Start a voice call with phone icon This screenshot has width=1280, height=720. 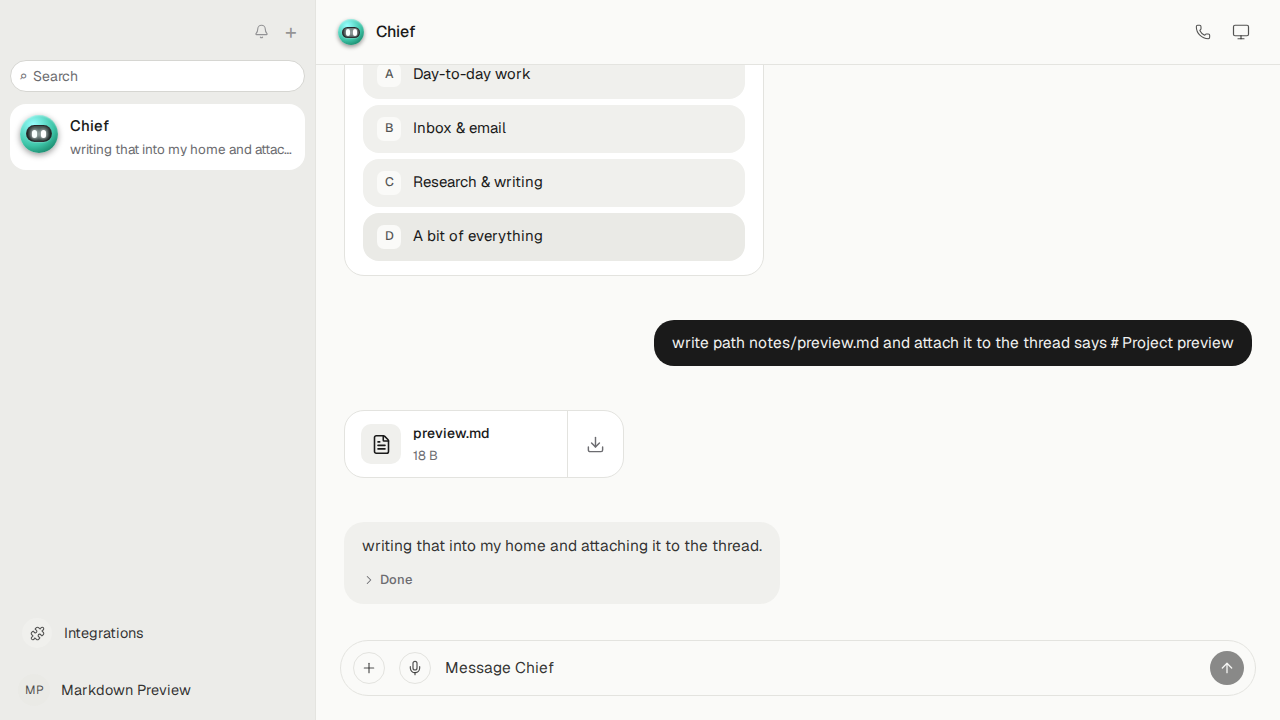point(1203,32)
